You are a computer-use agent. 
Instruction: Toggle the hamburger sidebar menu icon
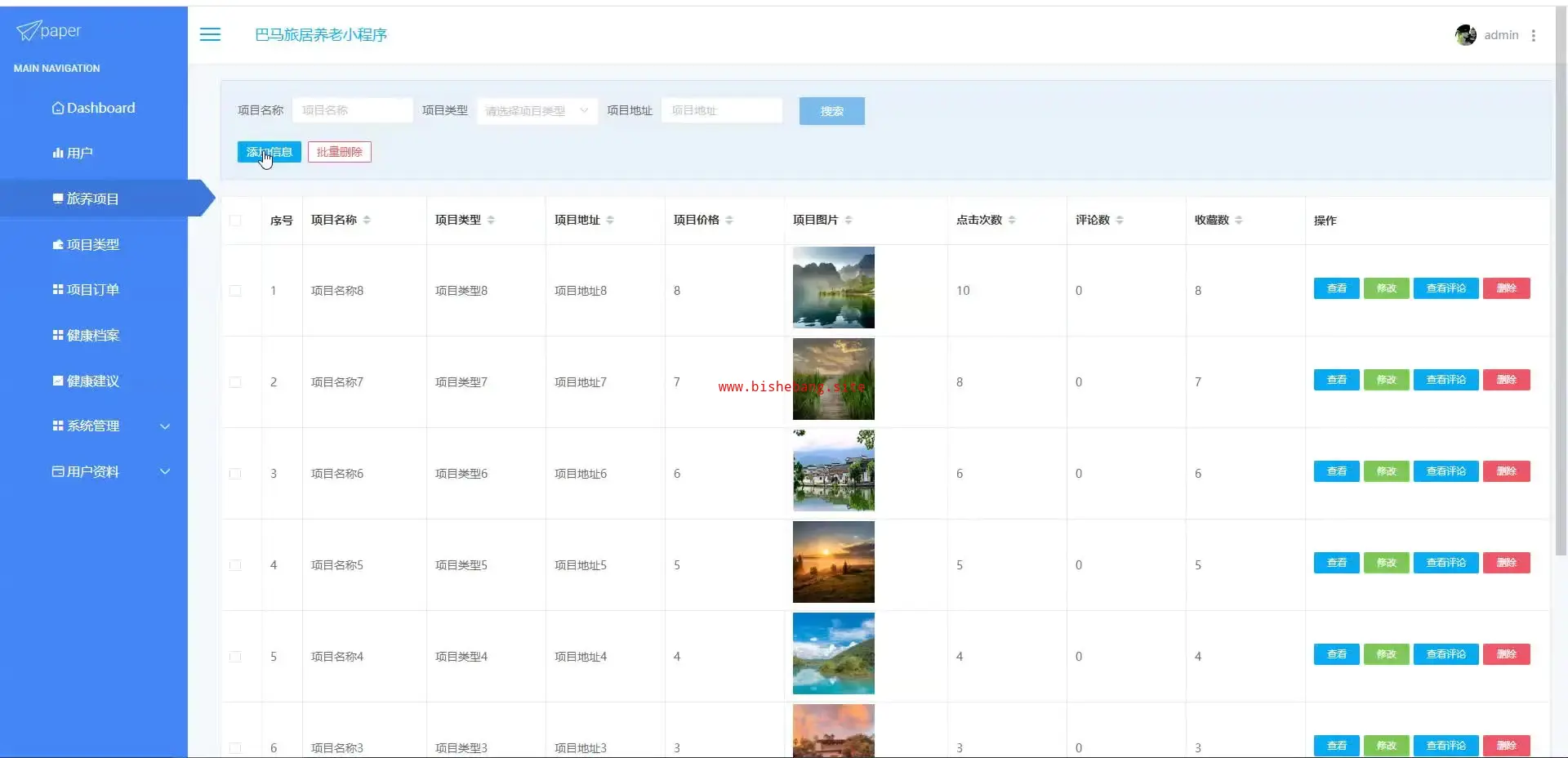[210, 34]
